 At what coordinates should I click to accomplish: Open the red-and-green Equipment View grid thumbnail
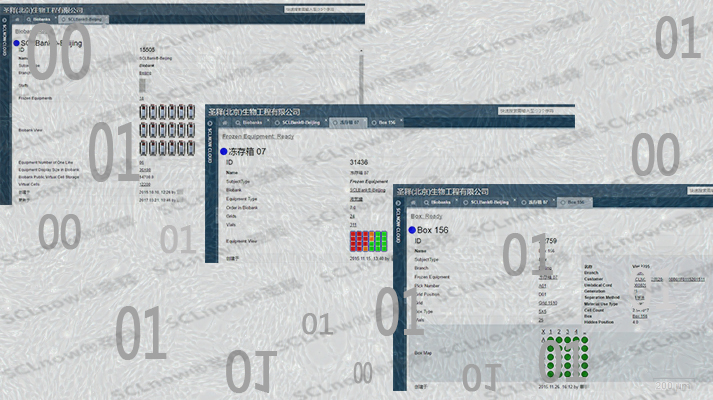368,241
